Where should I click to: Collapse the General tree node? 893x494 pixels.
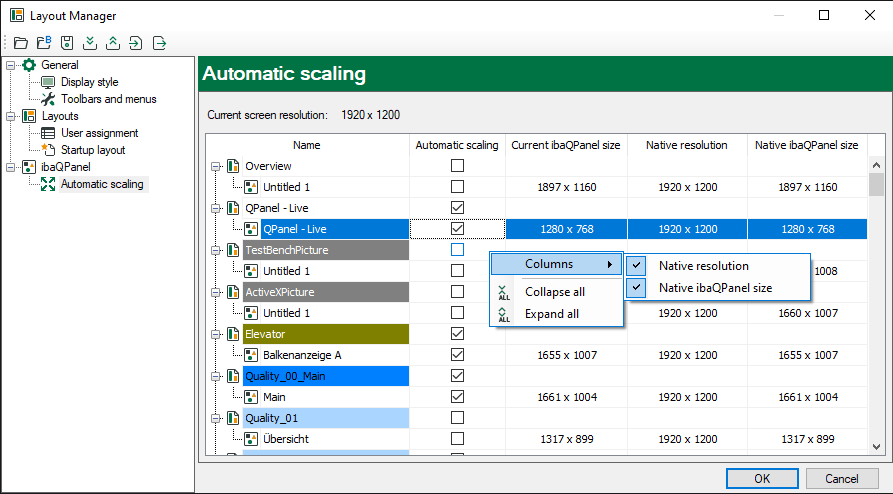point(10,65)
